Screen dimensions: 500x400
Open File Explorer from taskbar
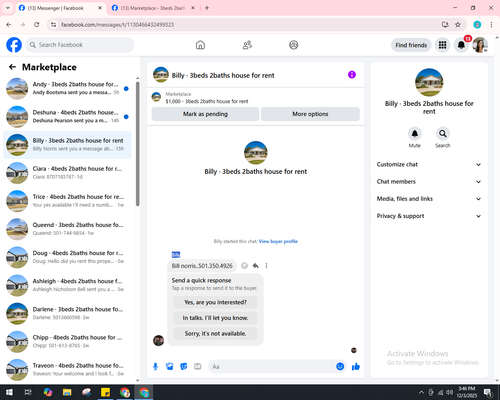pos(67,392)
